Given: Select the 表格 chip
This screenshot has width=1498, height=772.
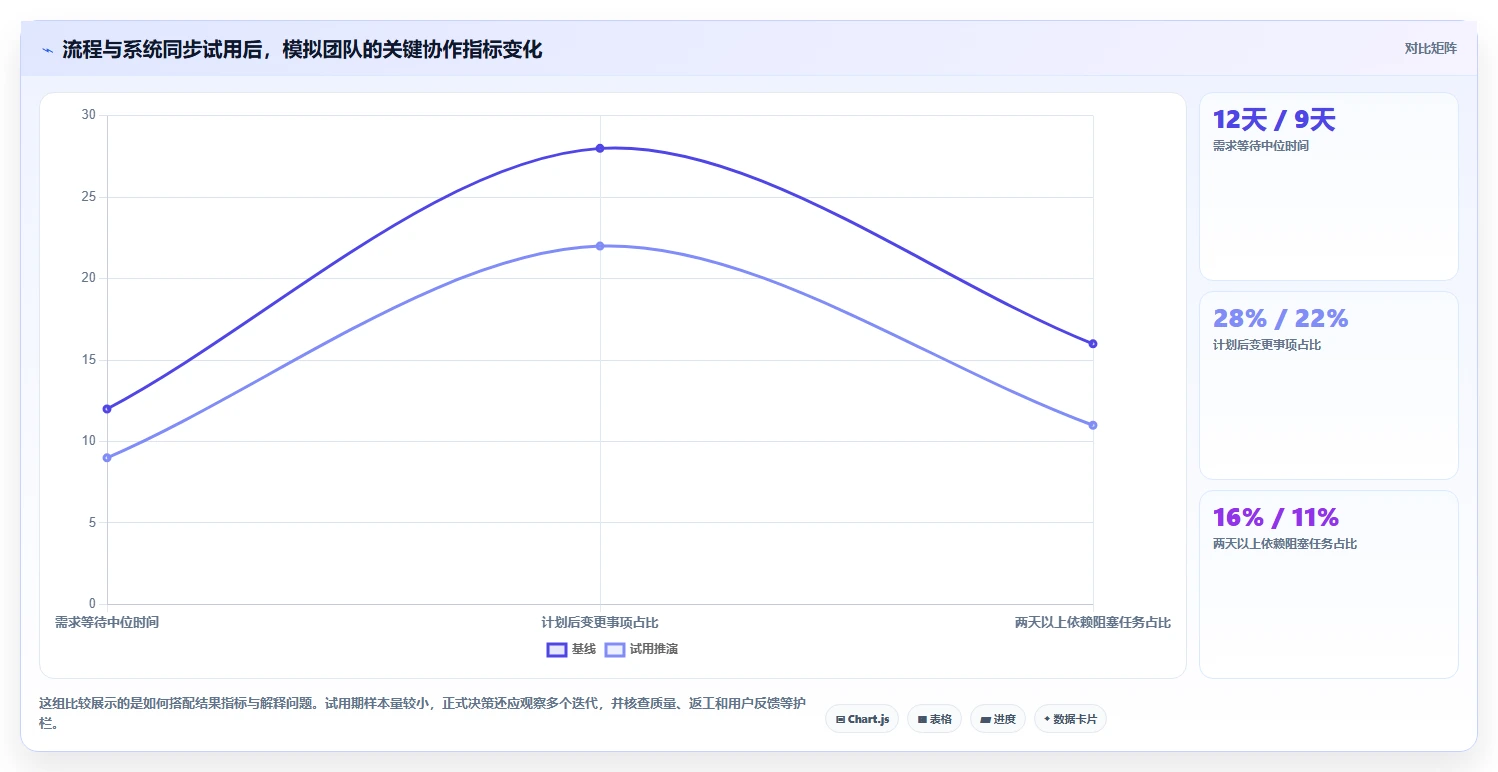Looking at the screenshot, I should click(934, 719).
